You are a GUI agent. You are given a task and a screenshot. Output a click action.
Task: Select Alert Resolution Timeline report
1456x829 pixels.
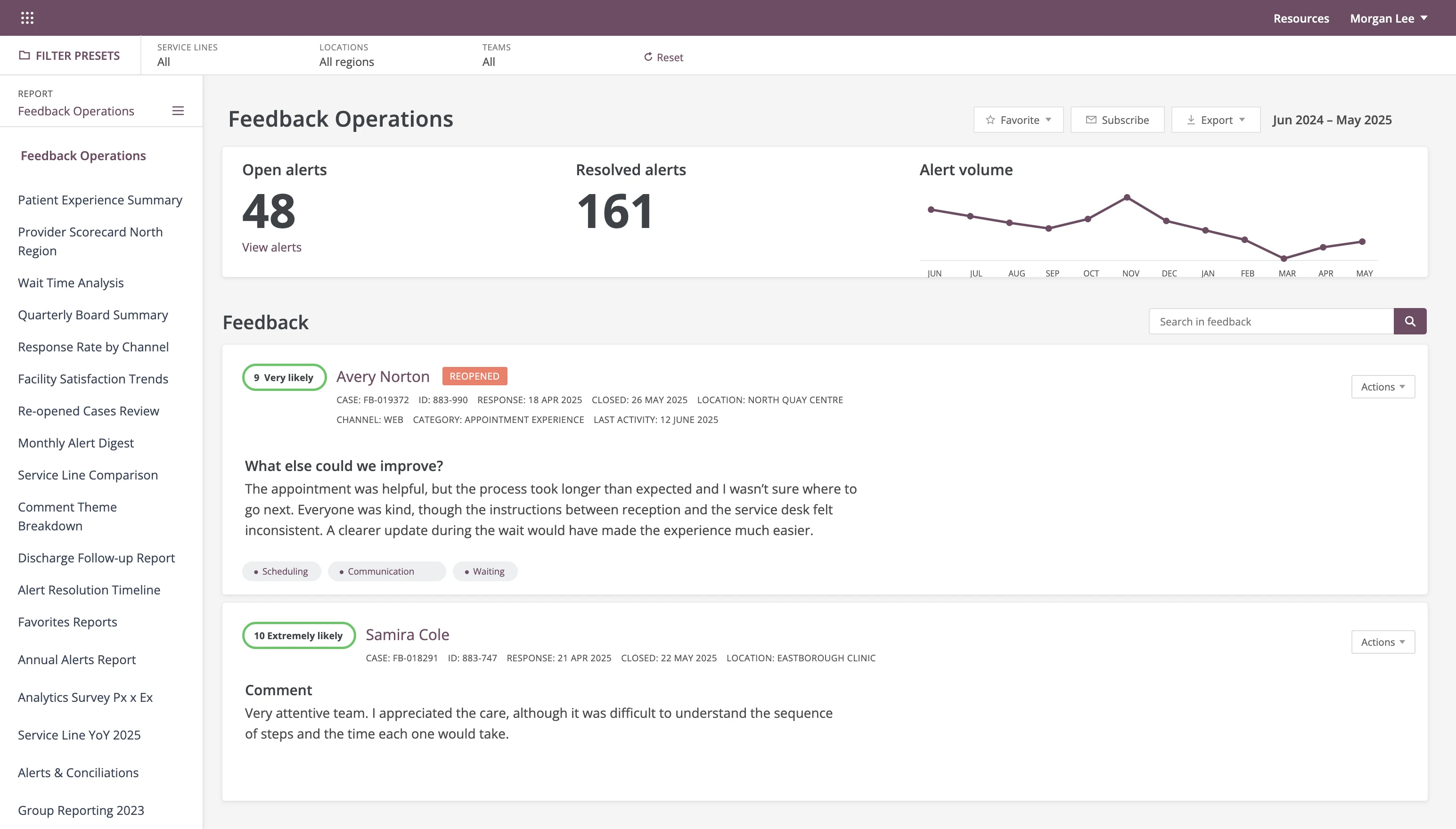(x=89, y=590)
